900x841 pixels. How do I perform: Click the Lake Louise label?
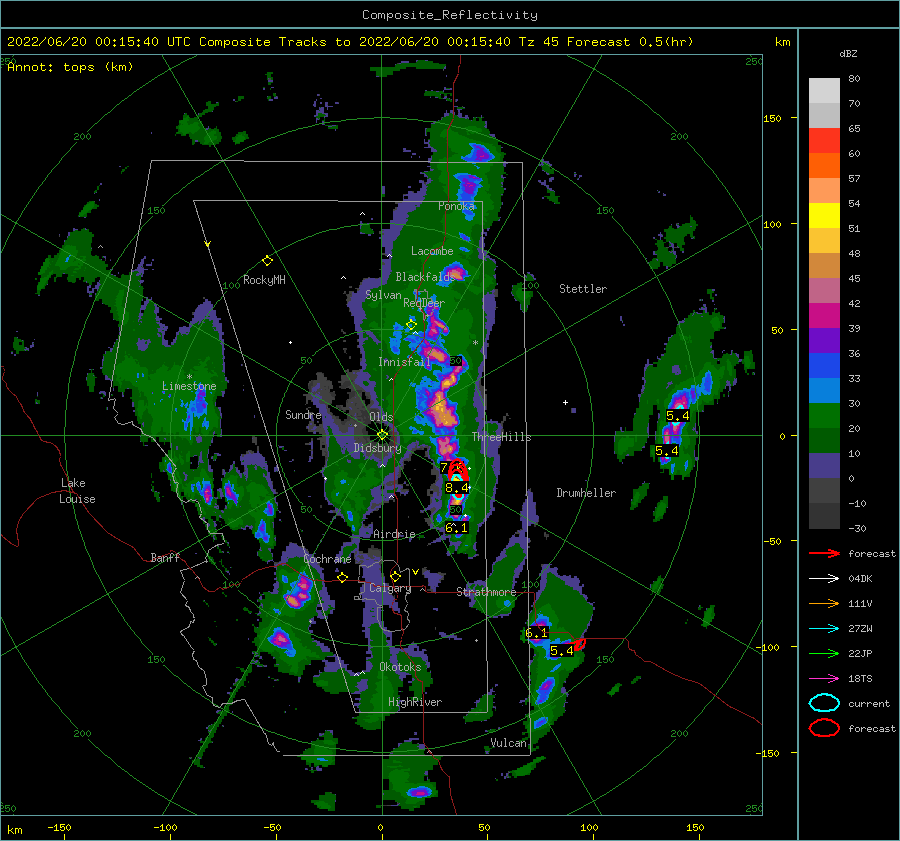77,491
